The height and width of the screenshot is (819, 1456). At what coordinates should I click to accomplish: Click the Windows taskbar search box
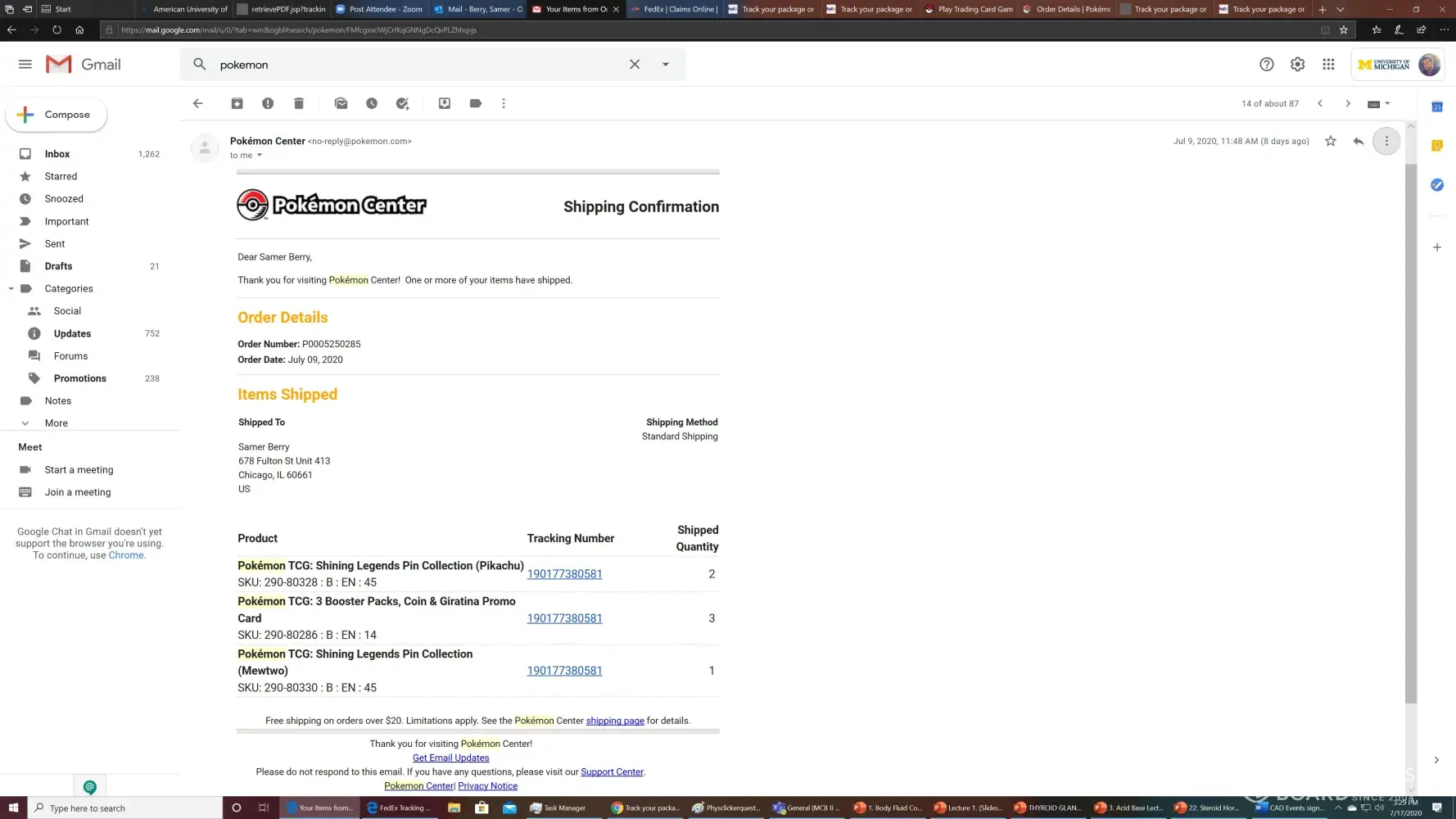[x=125, y=808]
